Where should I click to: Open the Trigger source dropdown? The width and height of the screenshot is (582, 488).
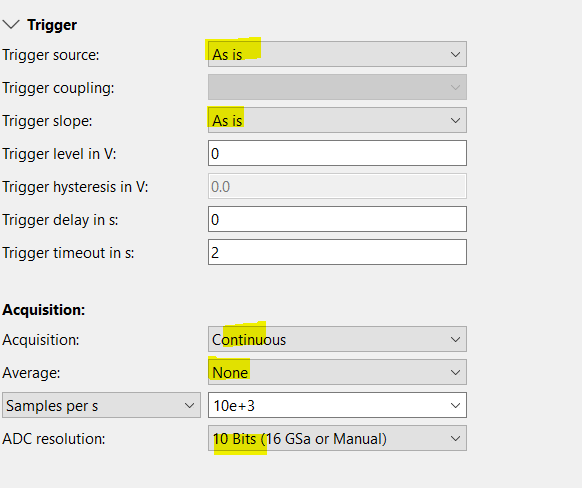point(337,54)
